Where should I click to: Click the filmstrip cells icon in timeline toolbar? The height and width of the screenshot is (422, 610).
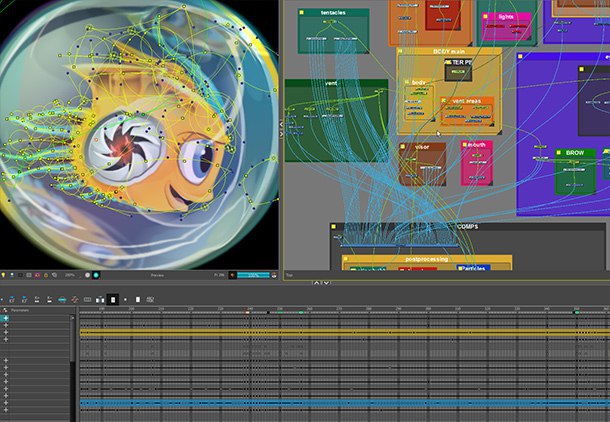(x=88, y=299)
